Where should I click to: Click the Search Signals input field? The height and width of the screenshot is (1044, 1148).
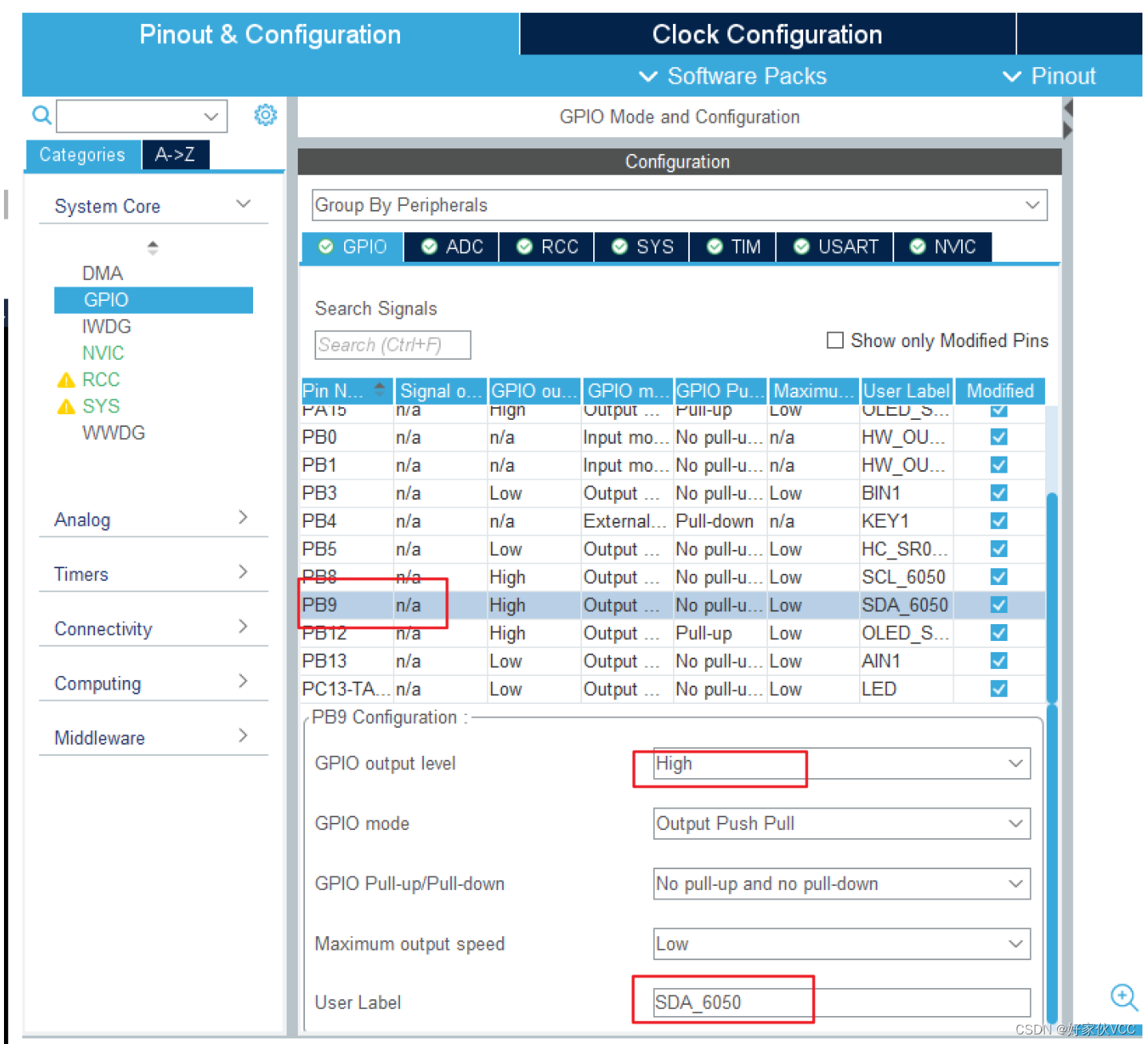click(392, 345)
